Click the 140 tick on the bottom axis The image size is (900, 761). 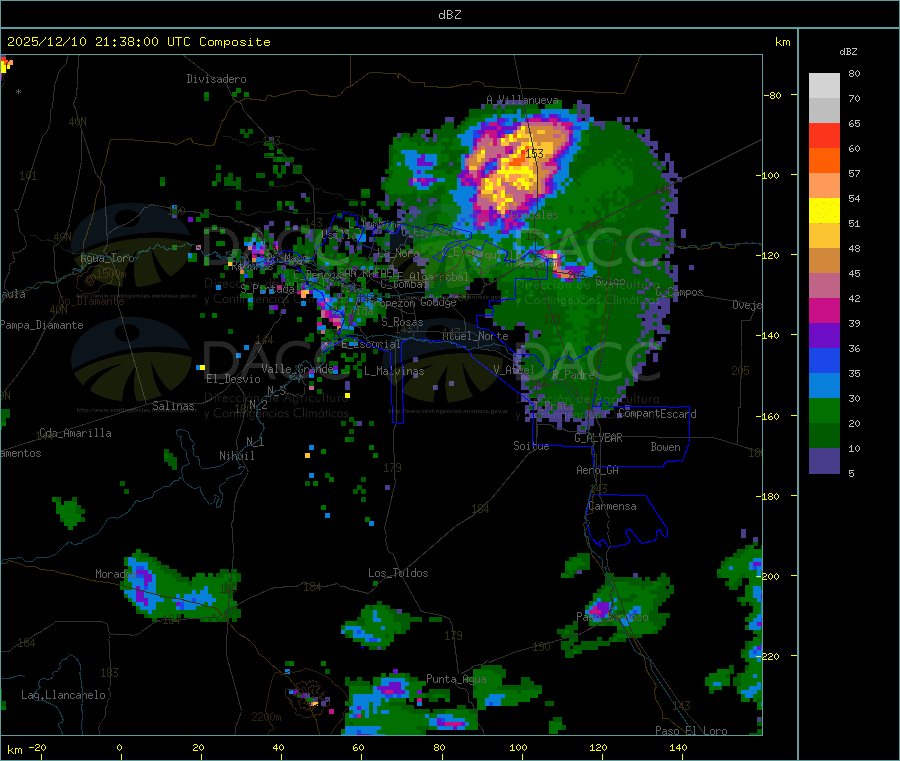click(678, 747)
